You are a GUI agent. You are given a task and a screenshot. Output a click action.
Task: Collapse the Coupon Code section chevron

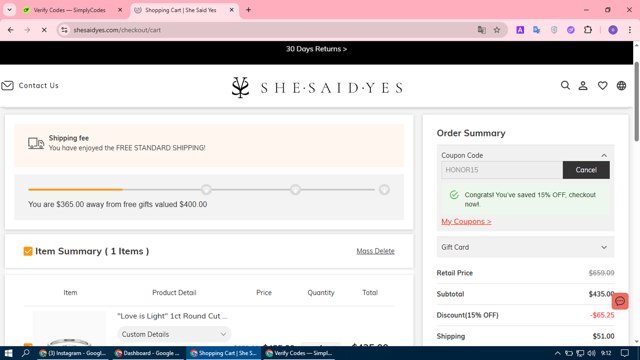coord(604,156)
